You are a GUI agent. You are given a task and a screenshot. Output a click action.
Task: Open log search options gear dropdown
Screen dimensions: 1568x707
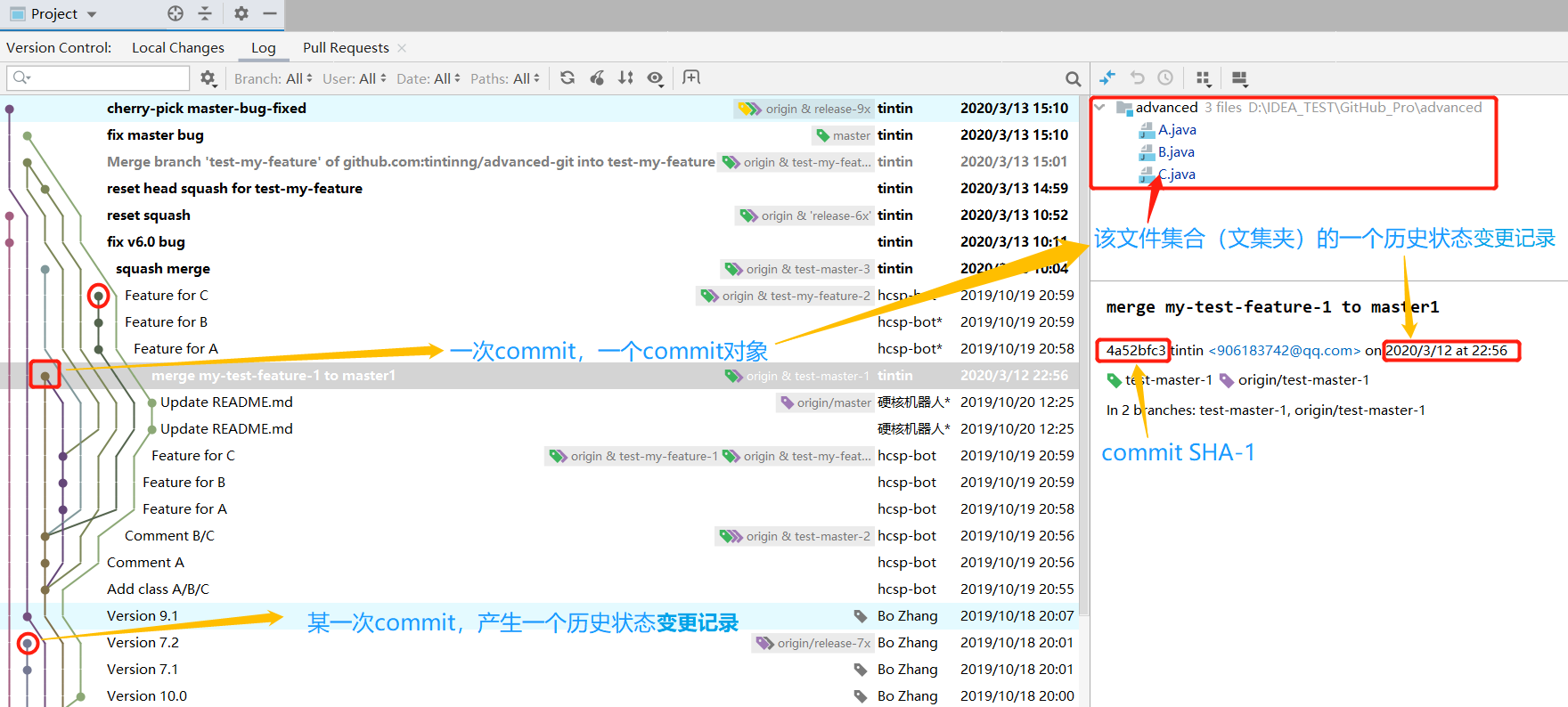pyautogui.click(x=208, y=78)
